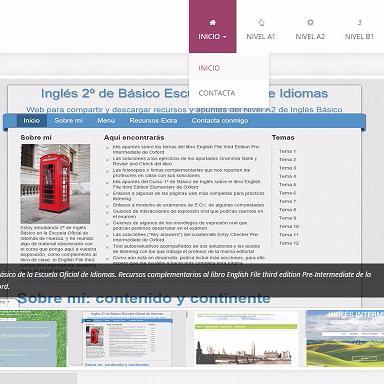Open the NIVEL B1 menu label
Viewport: 384px width, 384px height.
pyautogui.click(x=359, y=37)
